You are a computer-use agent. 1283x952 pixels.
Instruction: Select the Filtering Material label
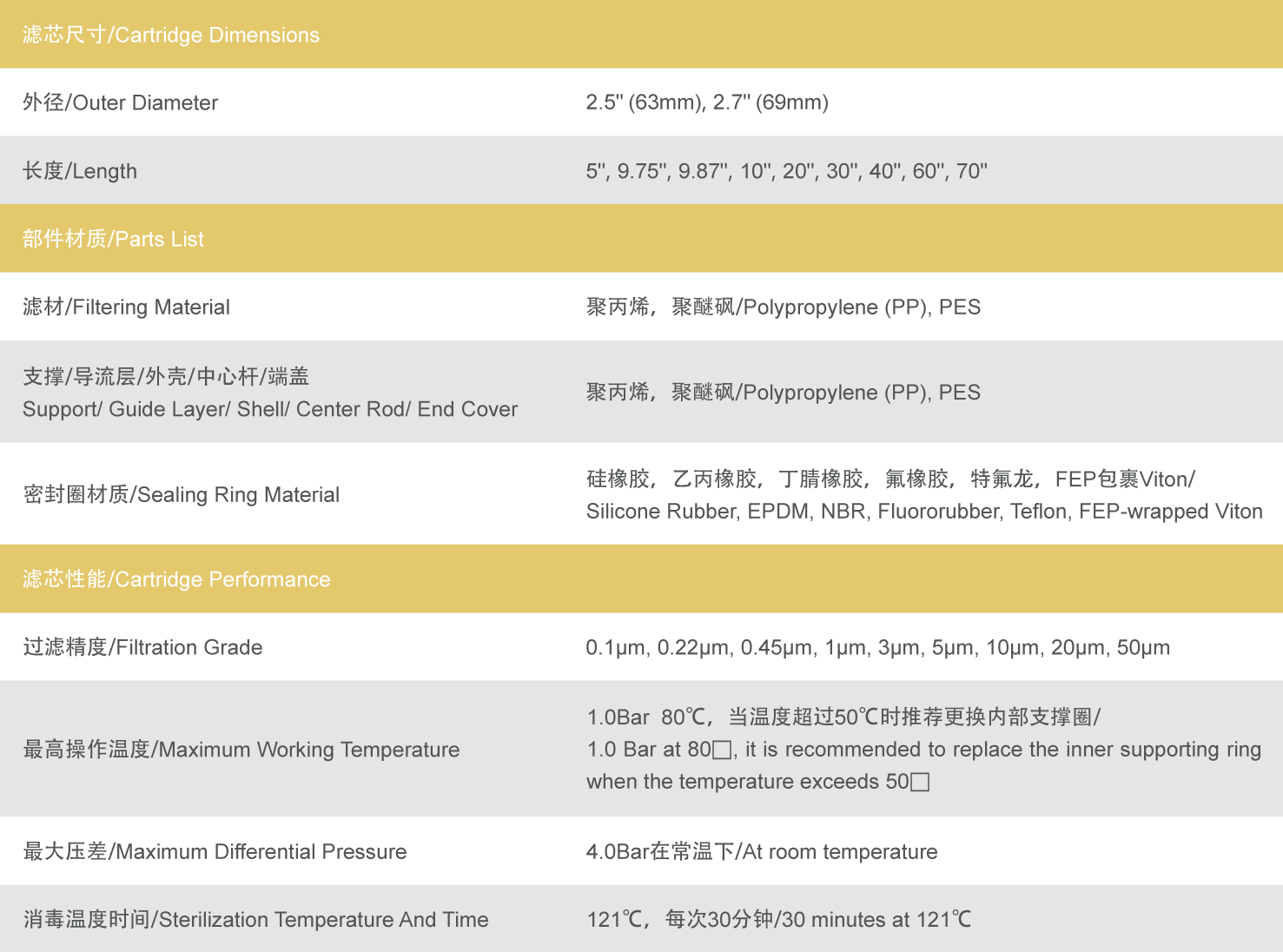[x=126, y=307]
